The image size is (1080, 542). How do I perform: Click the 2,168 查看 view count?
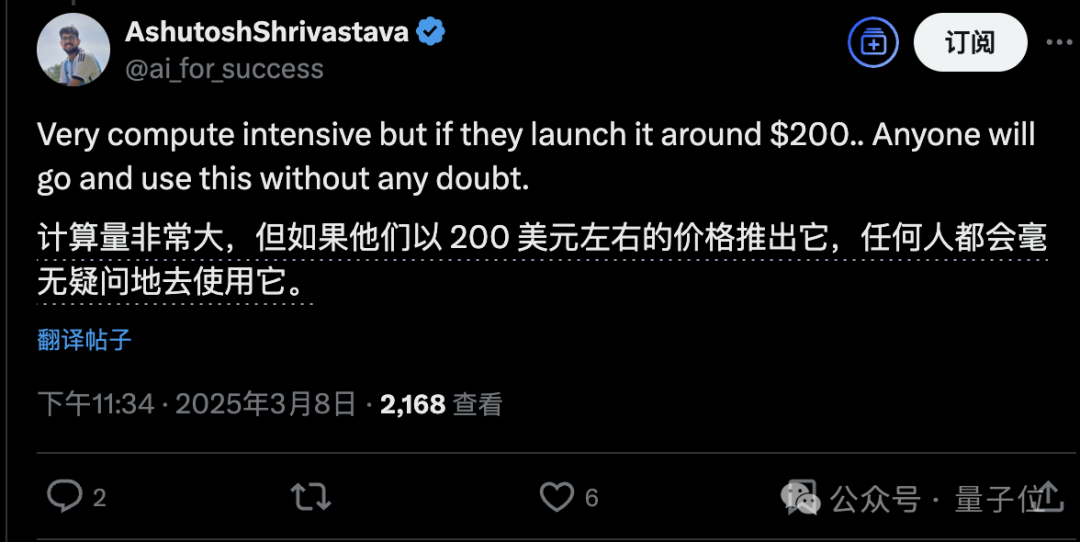441,404
